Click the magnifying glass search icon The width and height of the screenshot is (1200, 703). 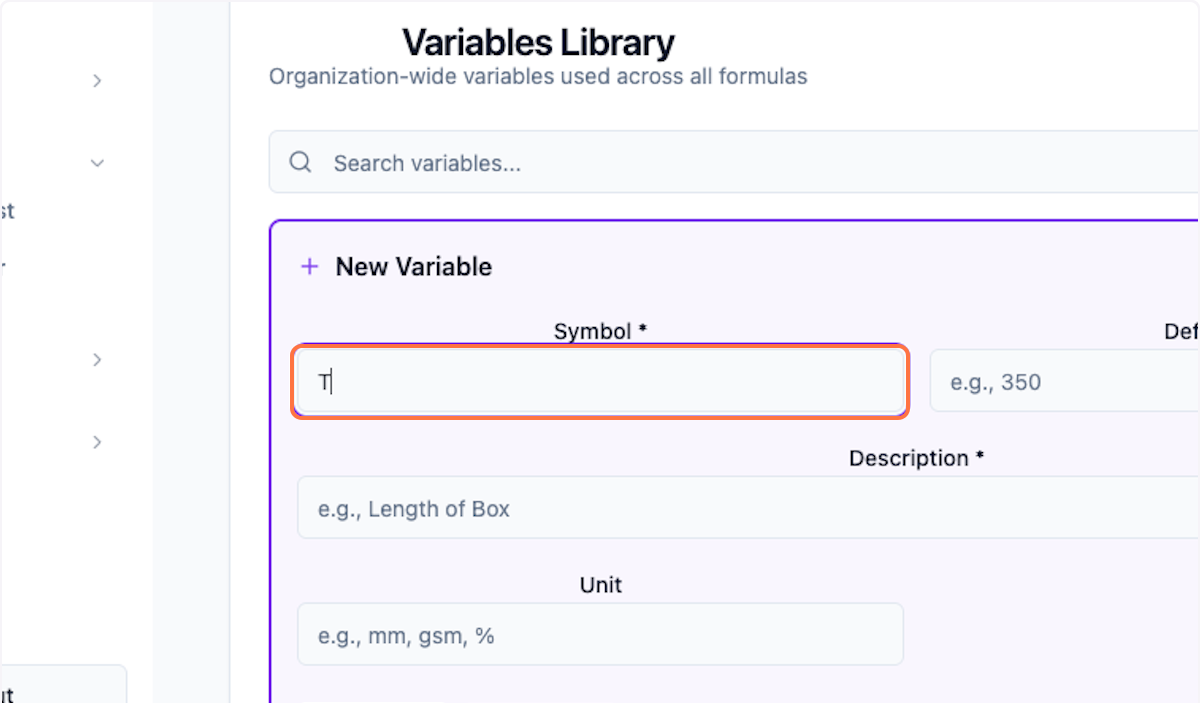[x=299, y=162]
